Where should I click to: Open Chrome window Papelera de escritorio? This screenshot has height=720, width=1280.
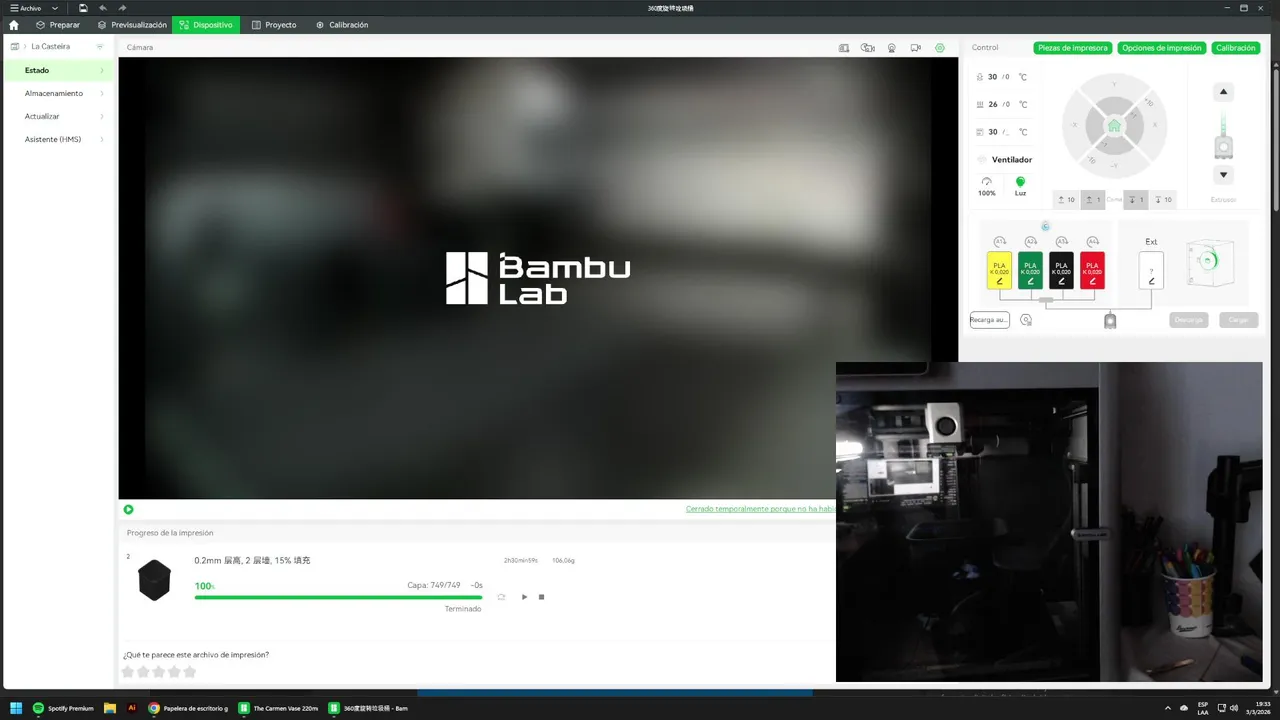189,708
